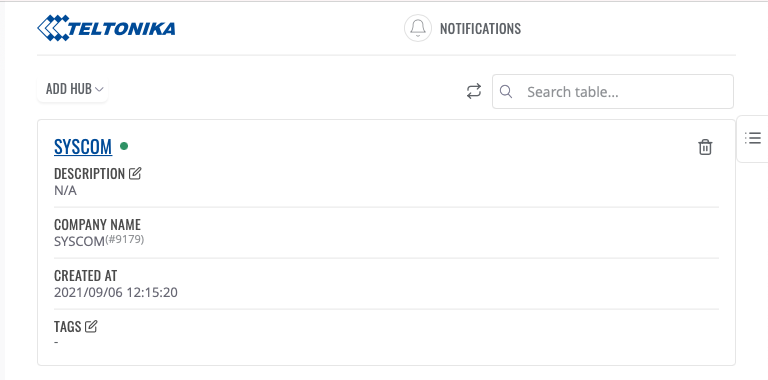Click the green online status dot
Viewport: 768px width, 380px height.
(x=124, y=145)
